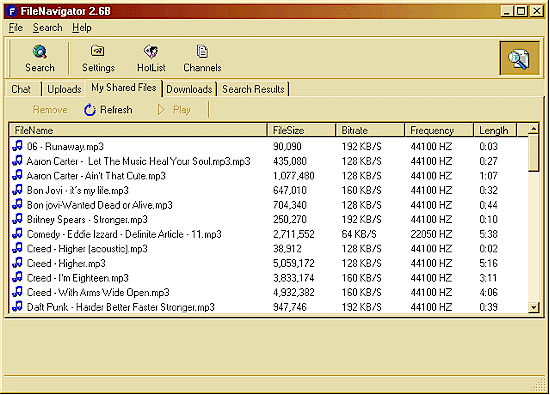
Task: Select the My Shared Files tab
Action: click(x=123, y=88)
